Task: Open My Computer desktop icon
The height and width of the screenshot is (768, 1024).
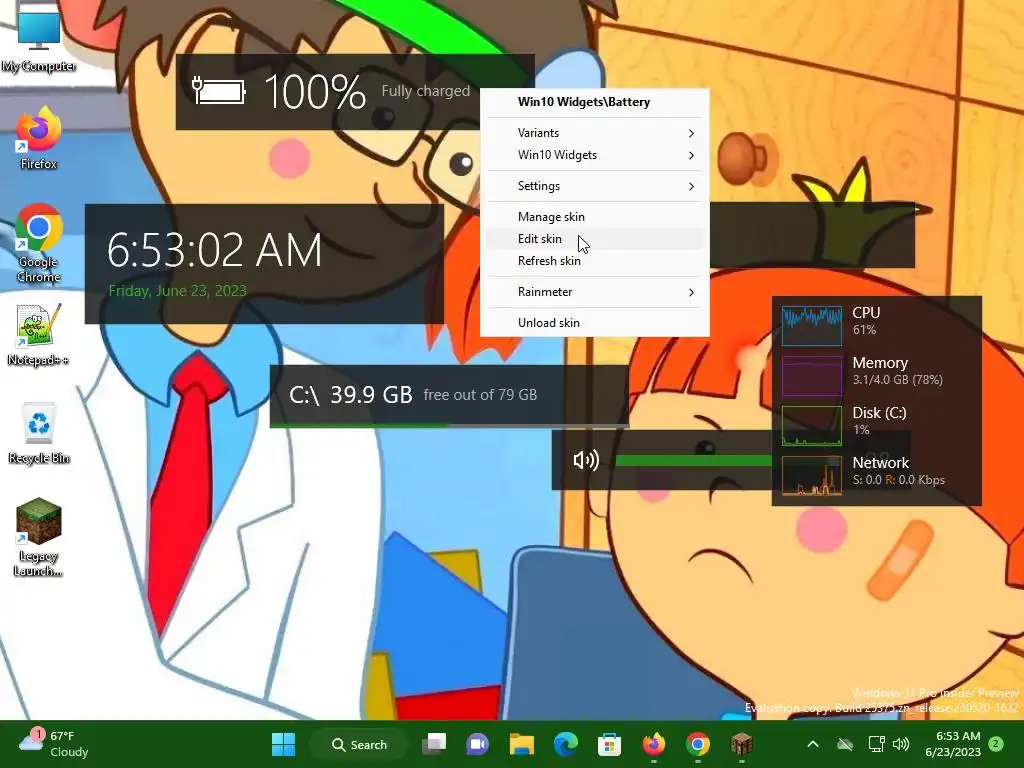Action: point(39,39)
